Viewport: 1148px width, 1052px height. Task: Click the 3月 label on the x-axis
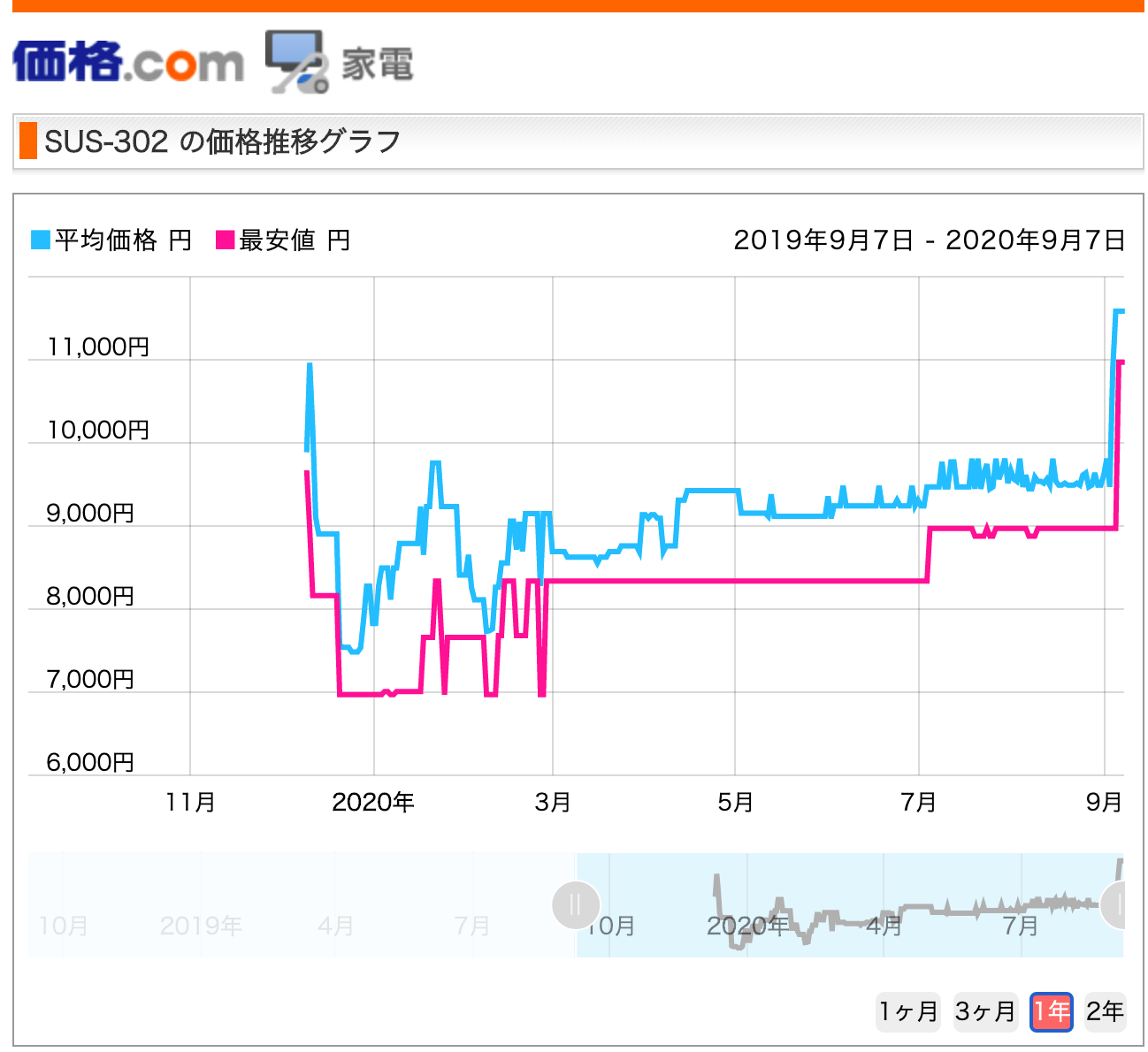tap(553, 802)
